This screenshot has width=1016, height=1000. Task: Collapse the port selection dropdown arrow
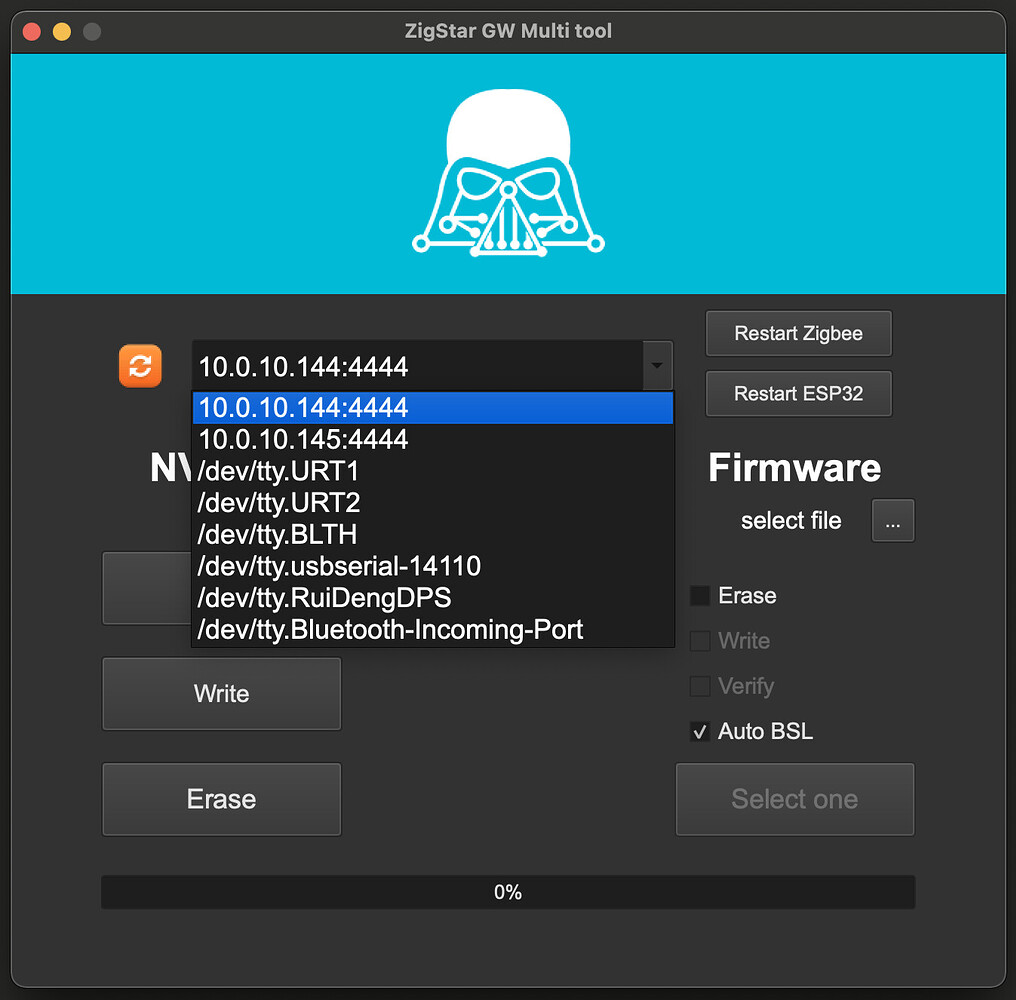pyautogui.click(x=657, y=366)
